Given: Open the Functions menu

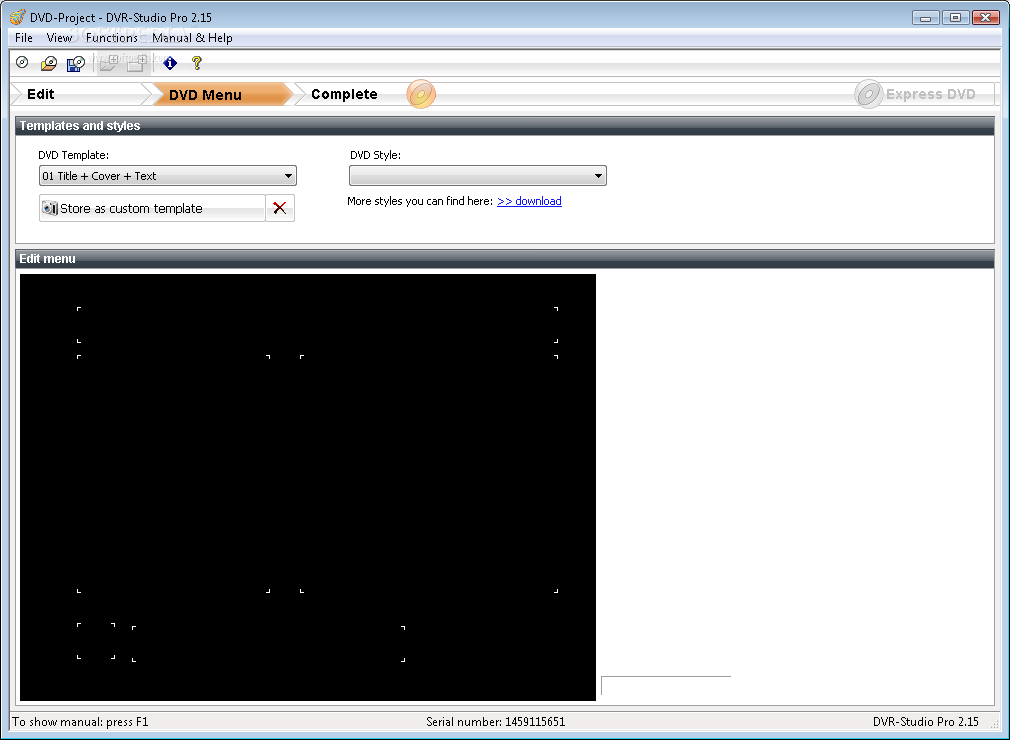Looking at the screenshot, I should pos(111,38).
